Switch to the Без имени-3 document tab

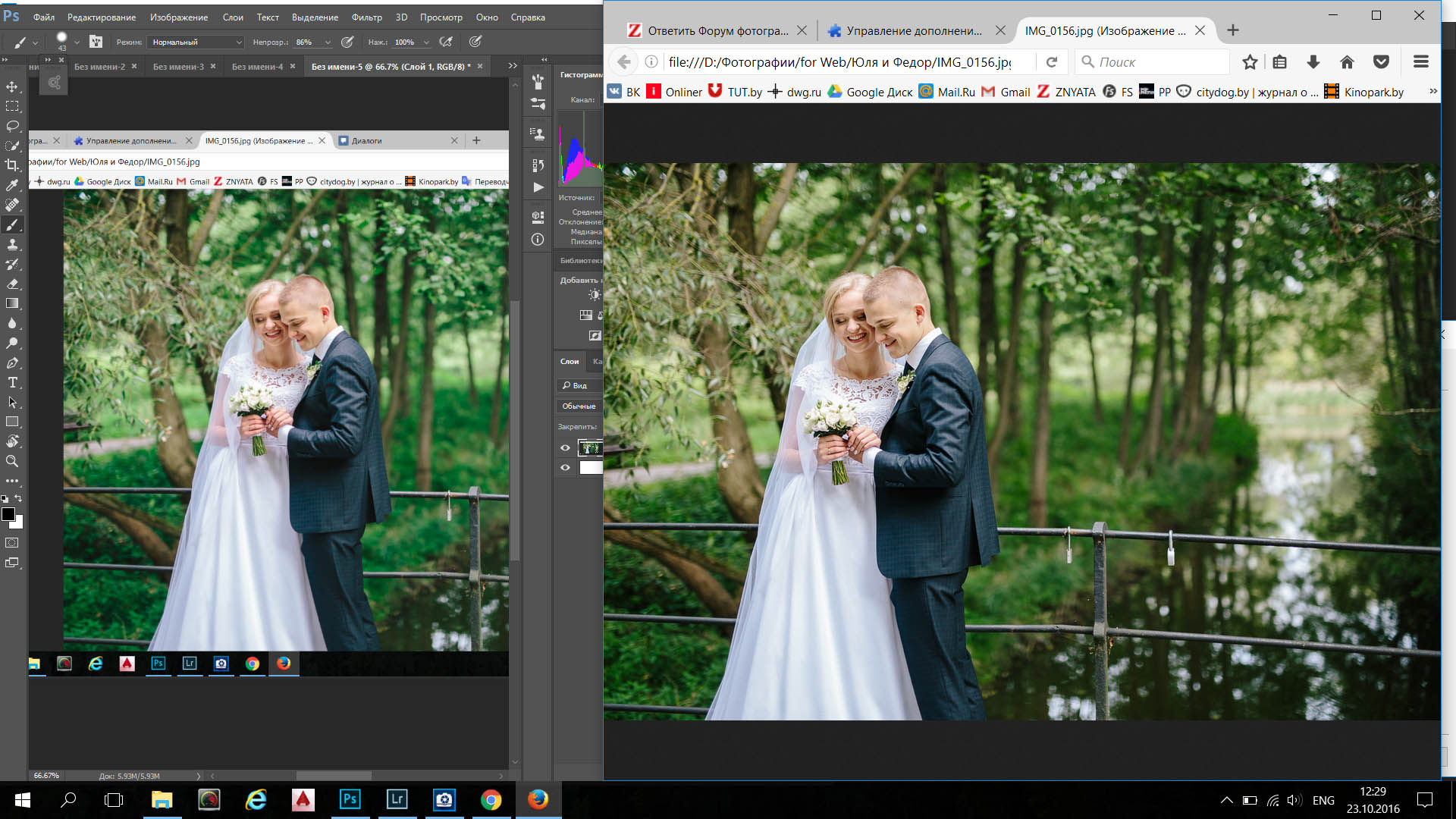click(x=178, y=67)
